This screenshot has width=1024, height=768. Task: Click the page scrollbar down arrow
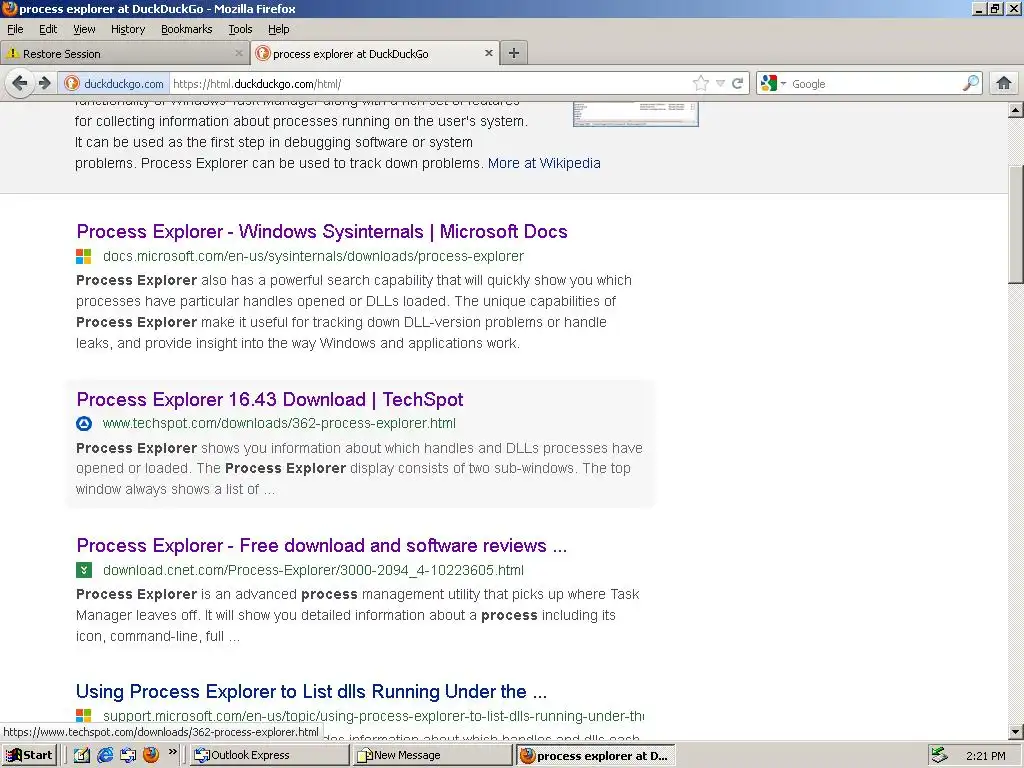(1016, 732)
